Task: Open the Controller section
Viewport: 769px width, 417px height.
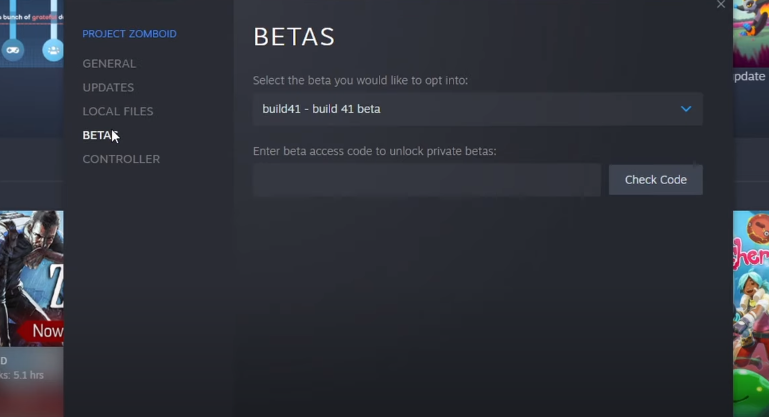Action: [121, 159]
